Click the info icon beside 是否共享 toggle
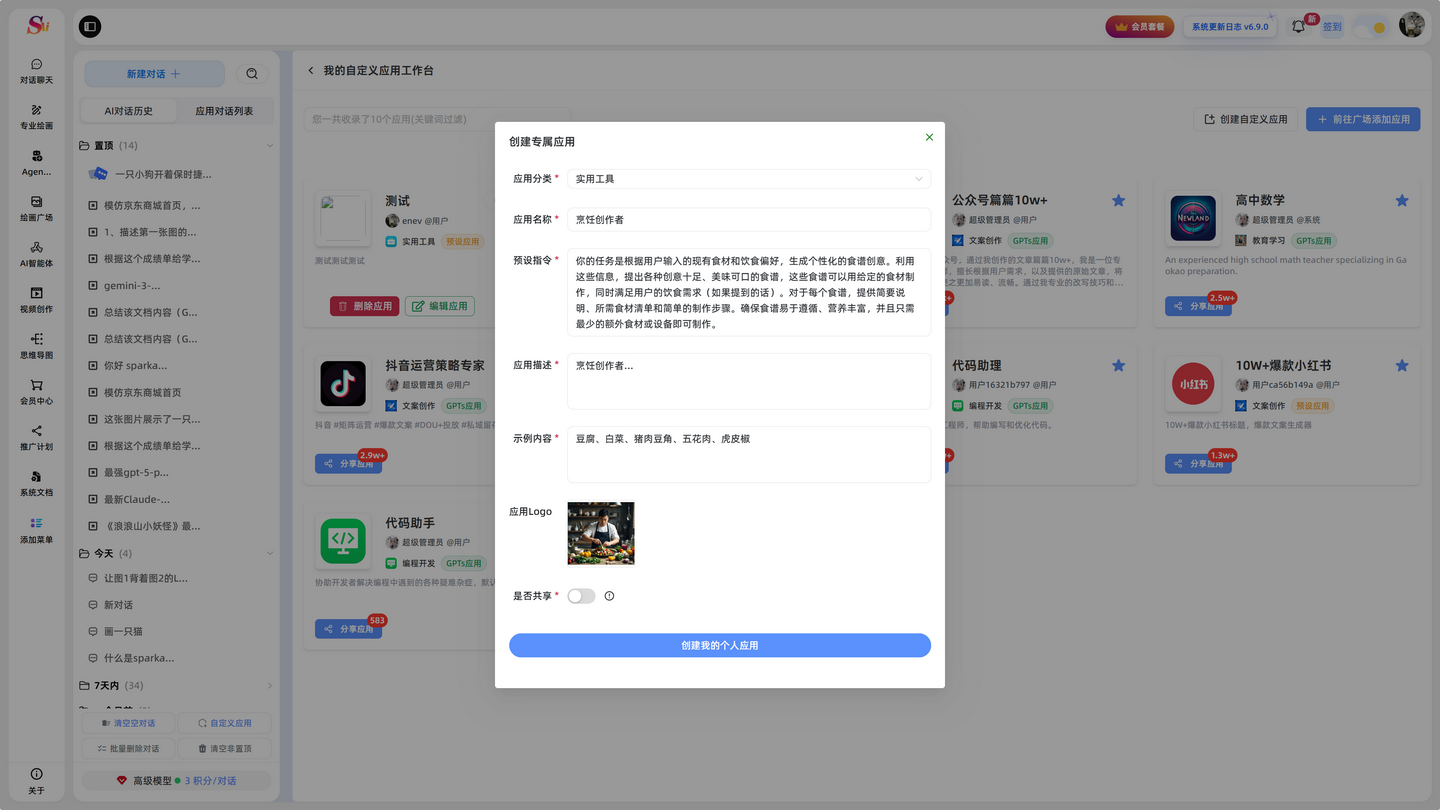1440x810 pixels. pos(609,596)
